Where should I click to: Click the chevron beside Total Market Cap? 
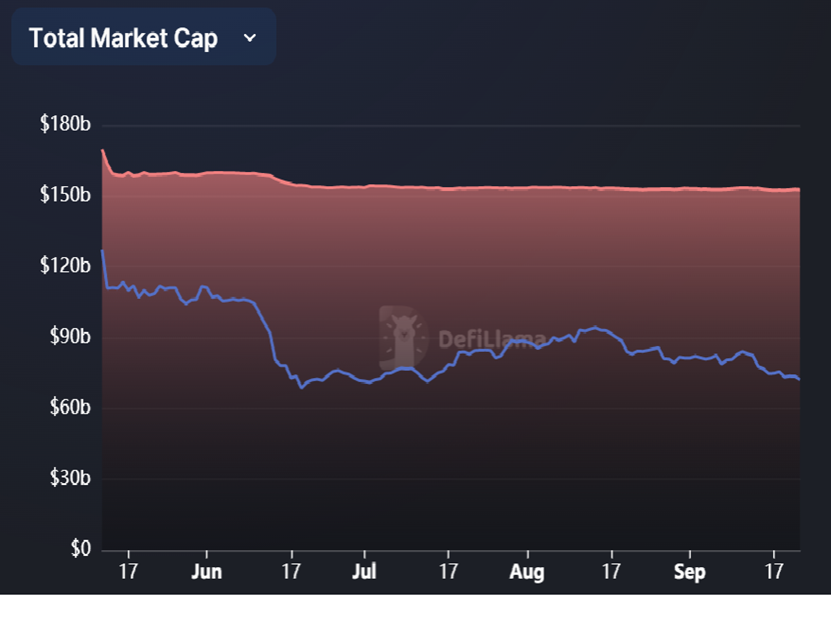click(250, 38)
